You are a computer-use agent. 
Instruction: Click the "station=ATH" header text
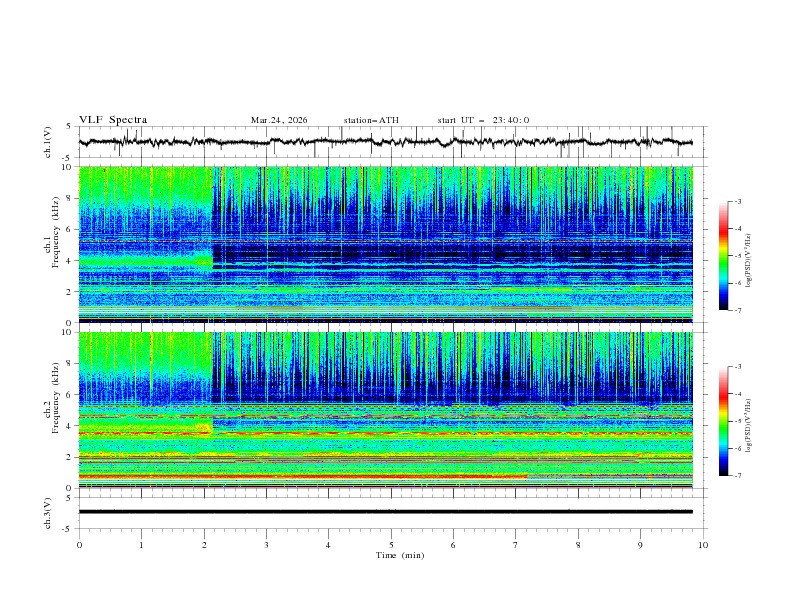[x=371, y=120]
